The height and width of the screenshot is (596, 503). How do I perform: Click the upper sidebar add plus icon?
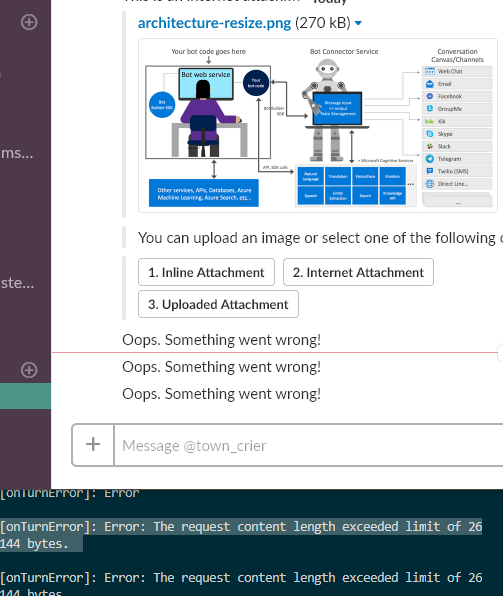29,22
